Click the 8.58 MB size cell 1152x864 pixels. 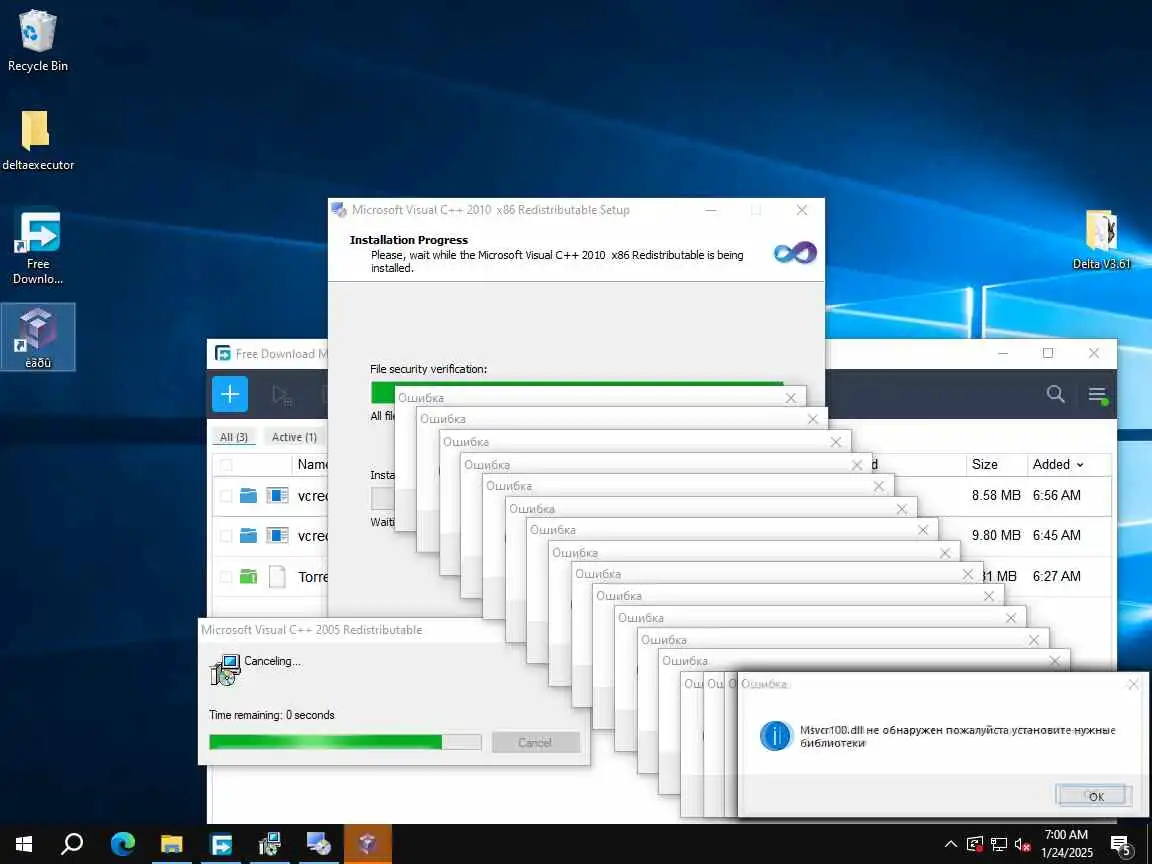click(996, 495)
